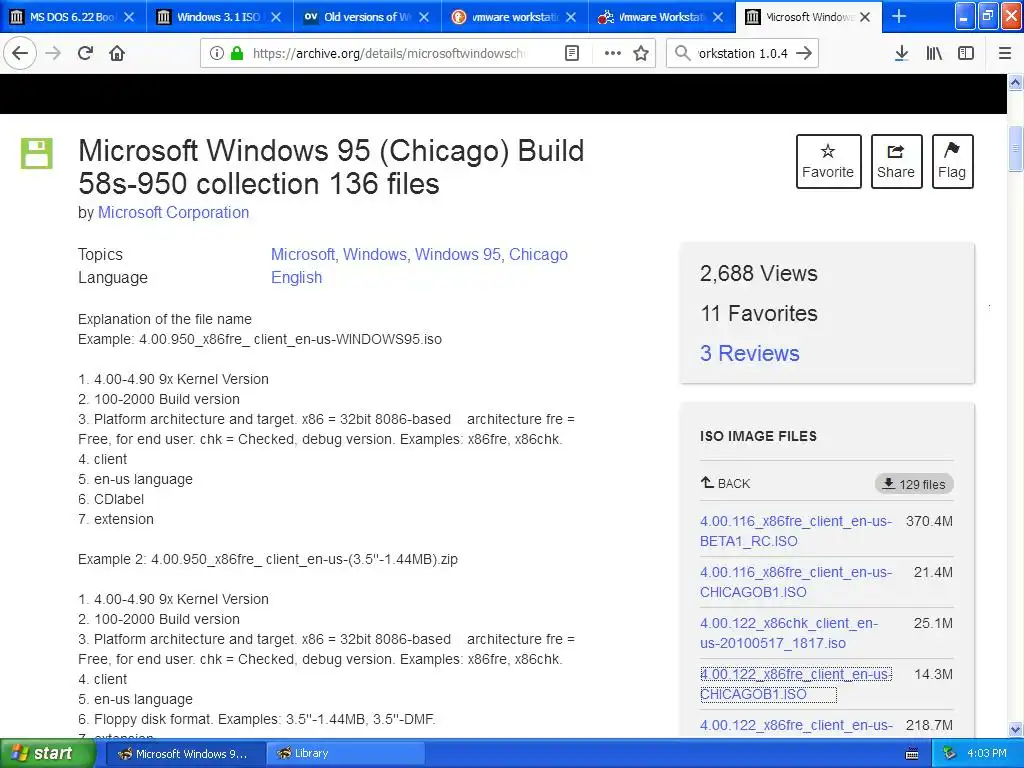Open Microsoft Corporation author link

point(173,212)
